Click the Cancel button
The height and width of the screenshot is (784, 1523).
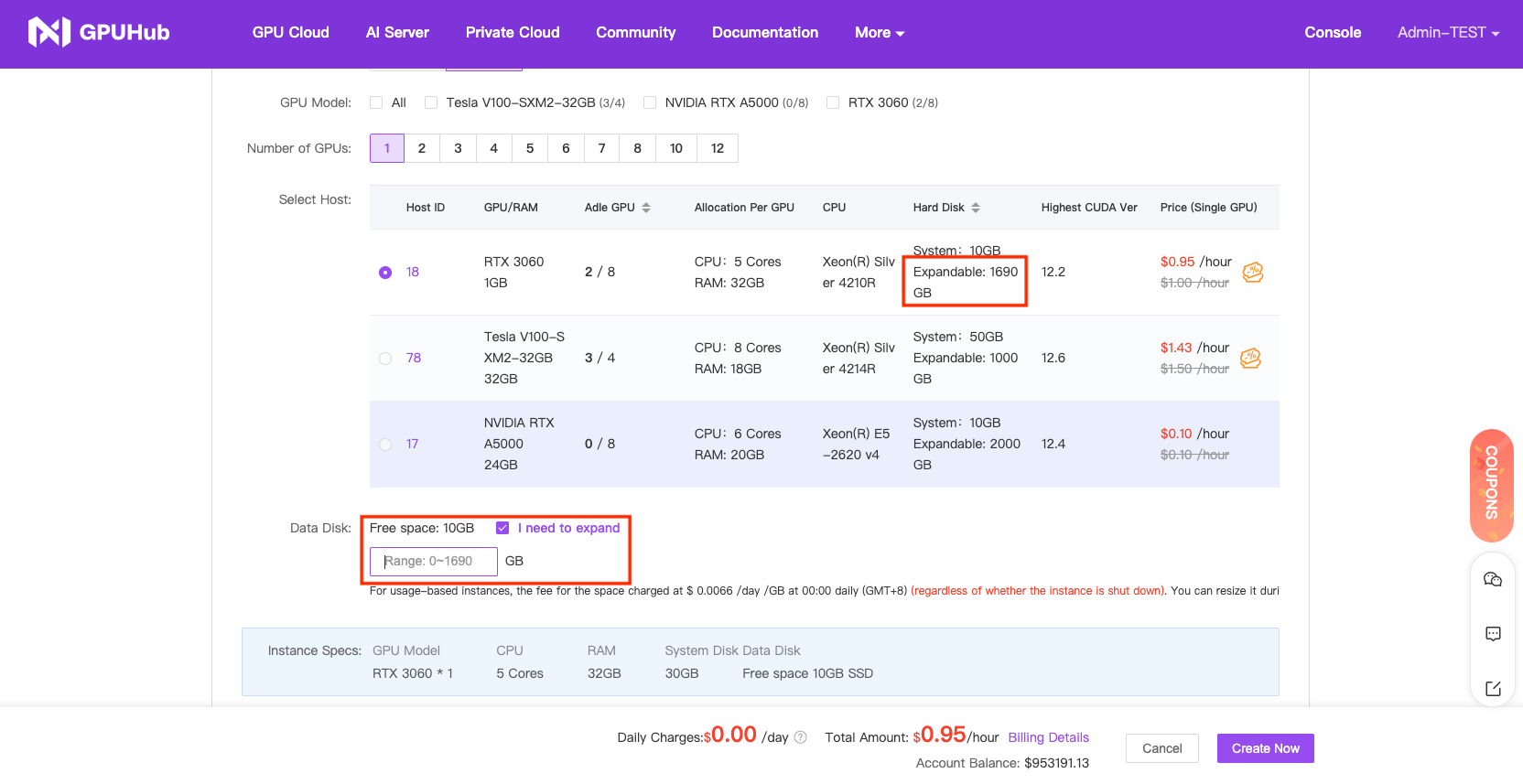coord(1162,748)
